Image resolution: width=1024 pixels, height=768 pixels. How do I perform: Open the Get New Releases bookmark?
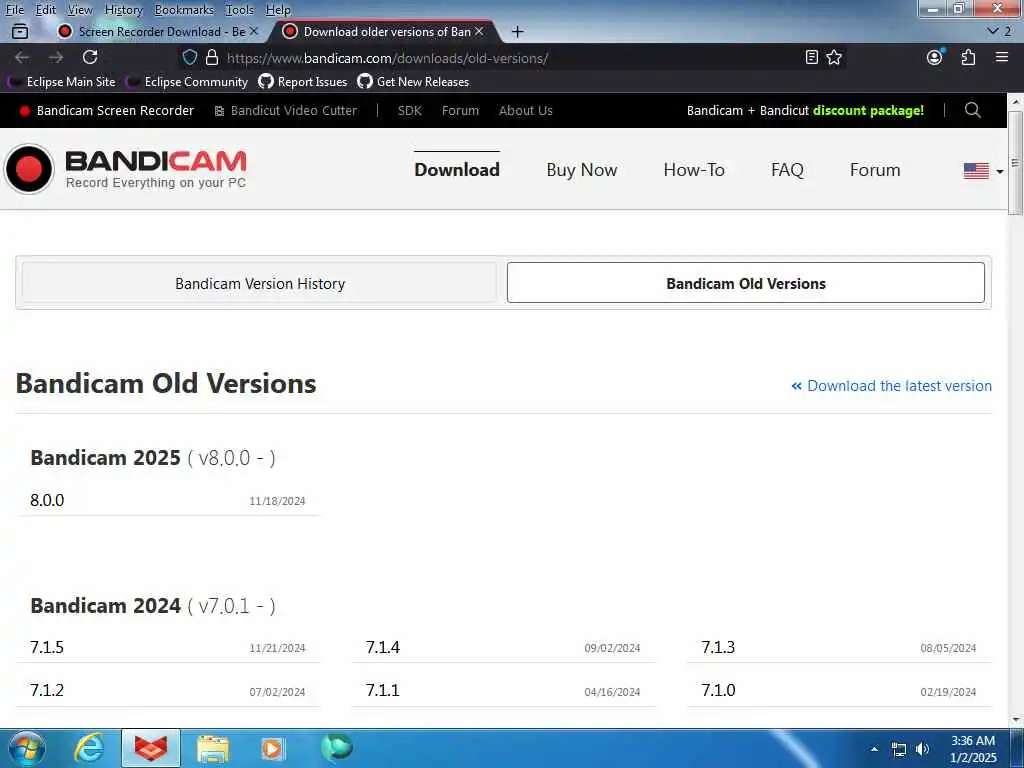(x=413, y=82)
